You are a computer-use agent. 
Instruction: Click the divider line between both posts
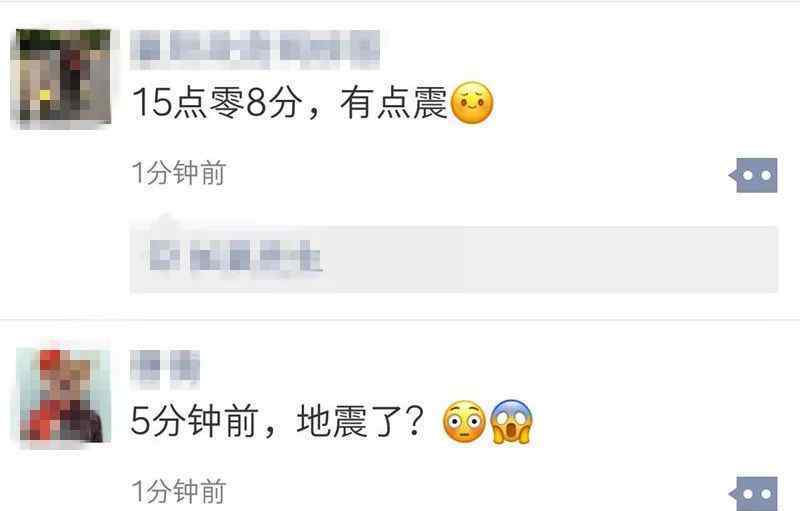tap(400, 320)
